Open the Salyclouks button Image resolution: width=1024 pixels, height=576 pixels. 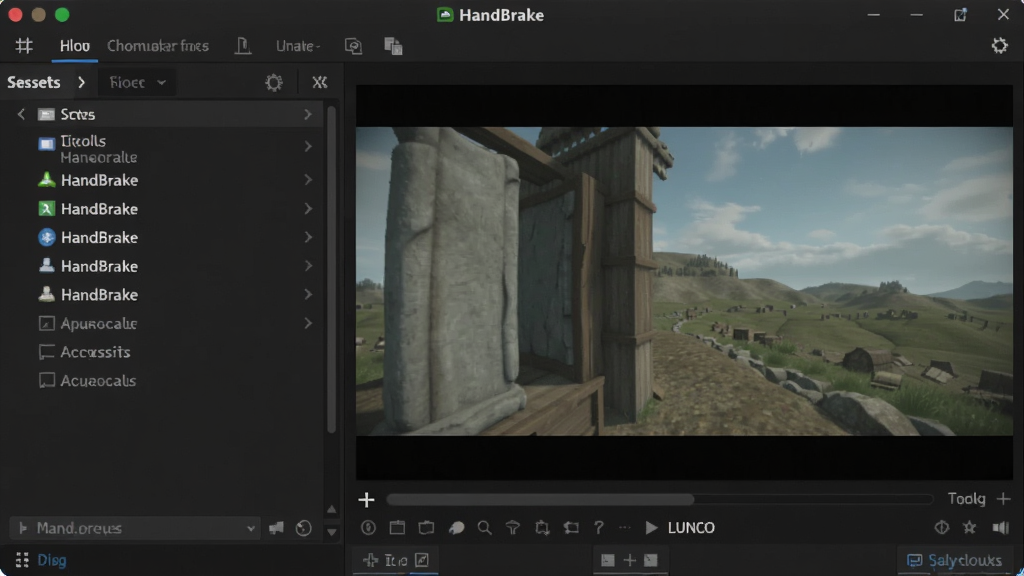[955, 560]
